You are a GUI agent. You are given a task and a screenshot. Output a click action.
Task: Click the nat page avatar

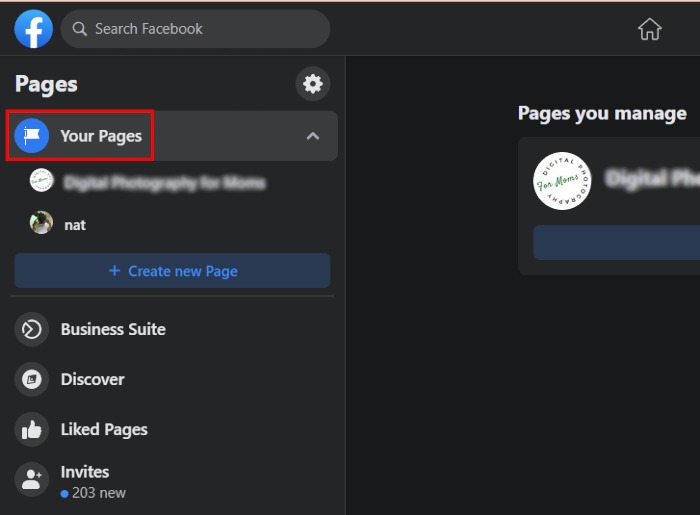click(41, 223)
